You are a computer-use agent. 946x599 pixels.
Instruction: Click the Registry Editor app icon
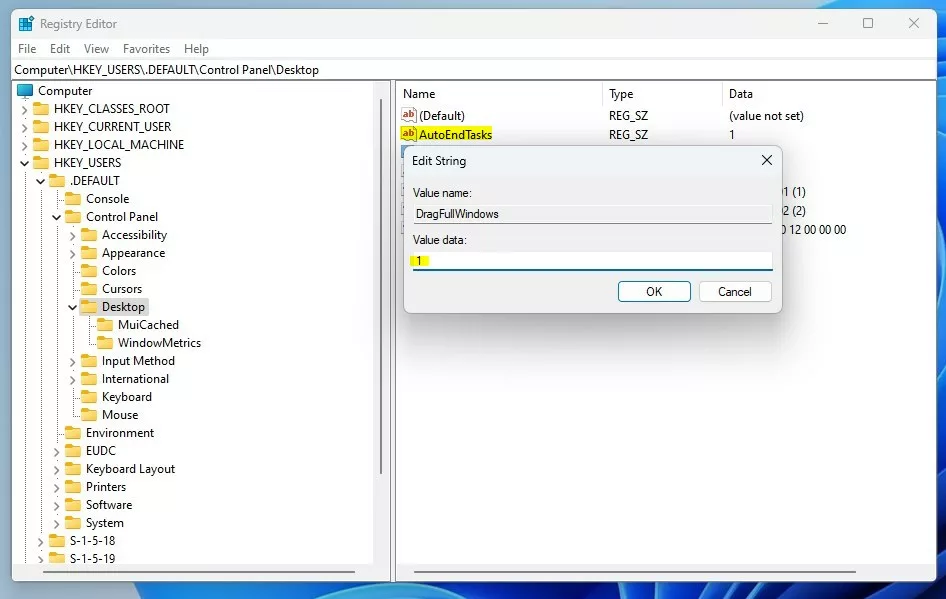26,24
